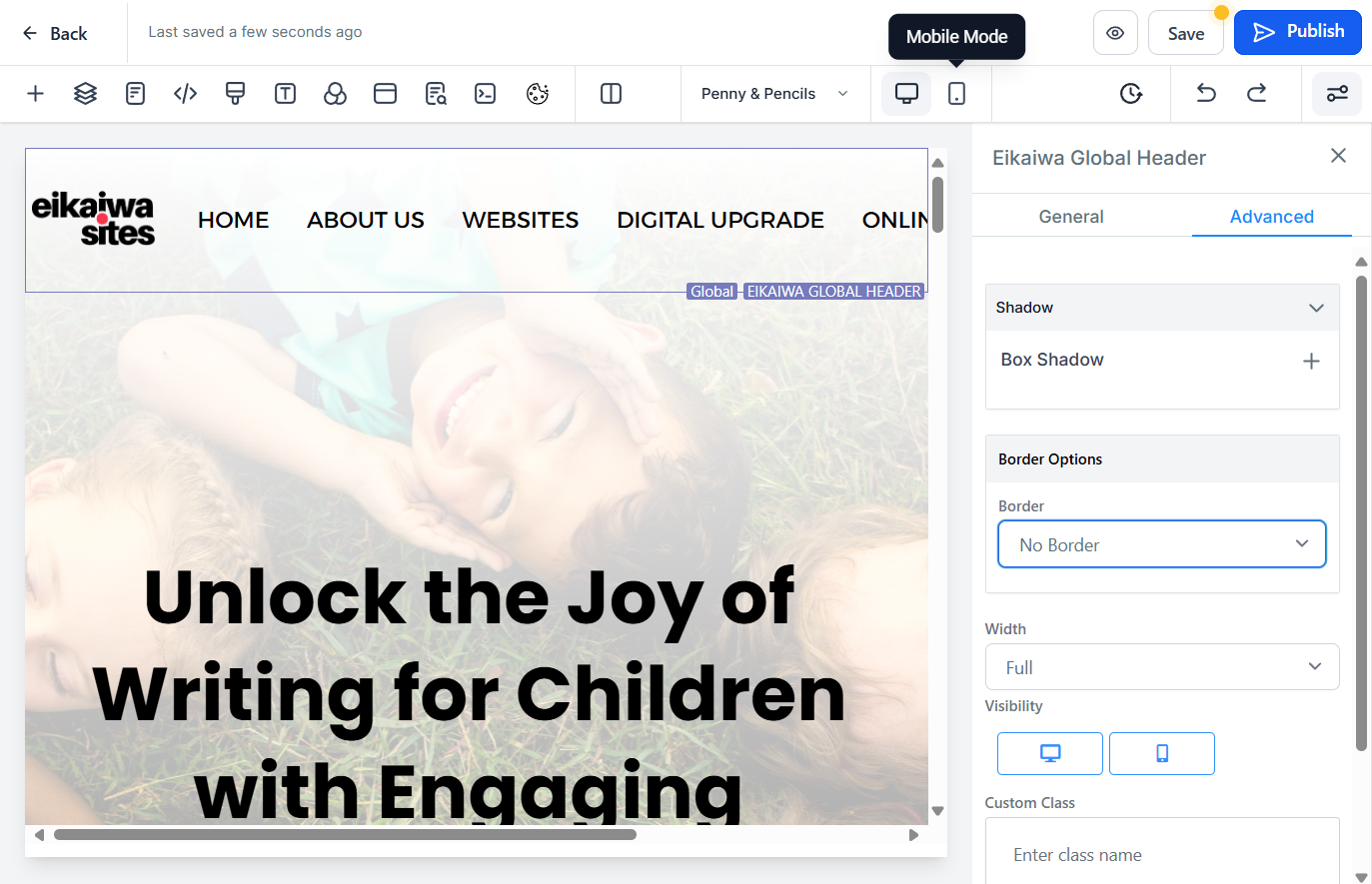Publish the page
The image size is (1372, 884).
(1298, 32)
